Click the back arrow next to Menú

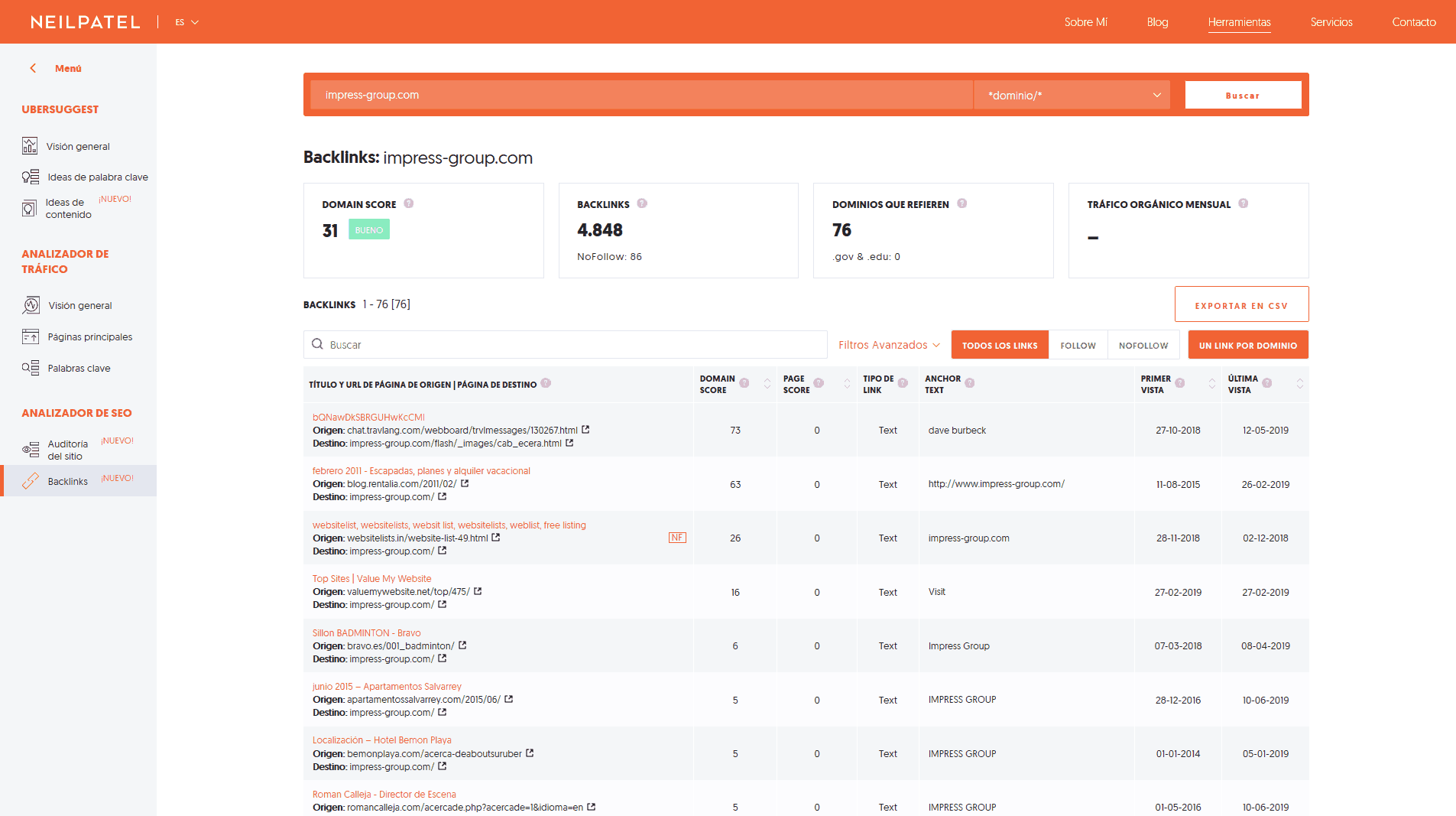click(x=33, y=68)
